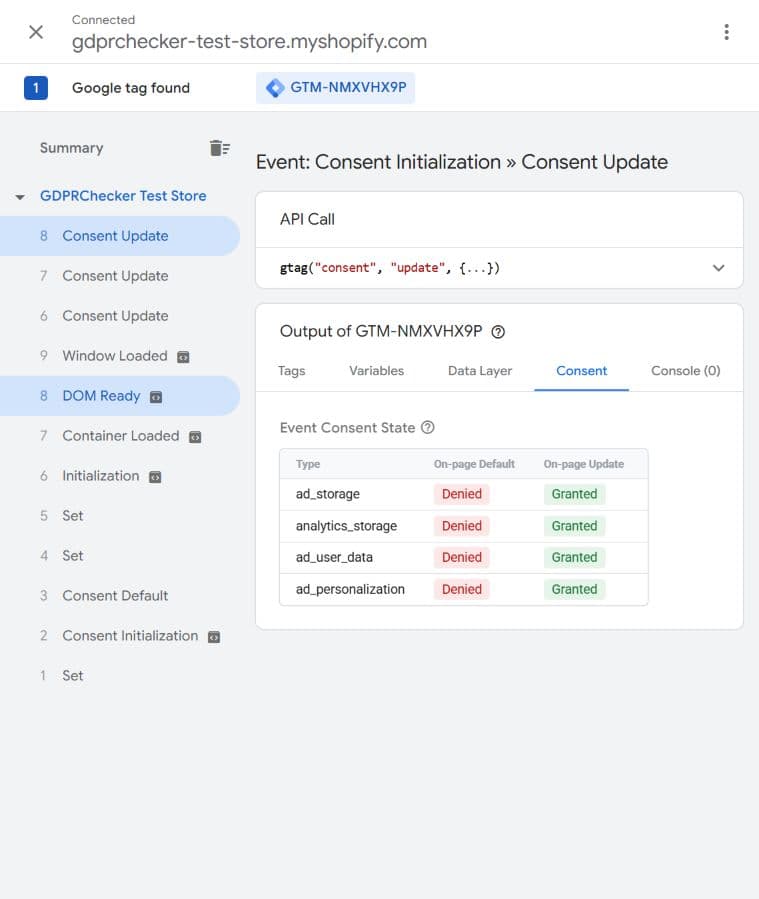
Task: Click Denied badge in ad_user_data row
Action: tap(461, 558)
